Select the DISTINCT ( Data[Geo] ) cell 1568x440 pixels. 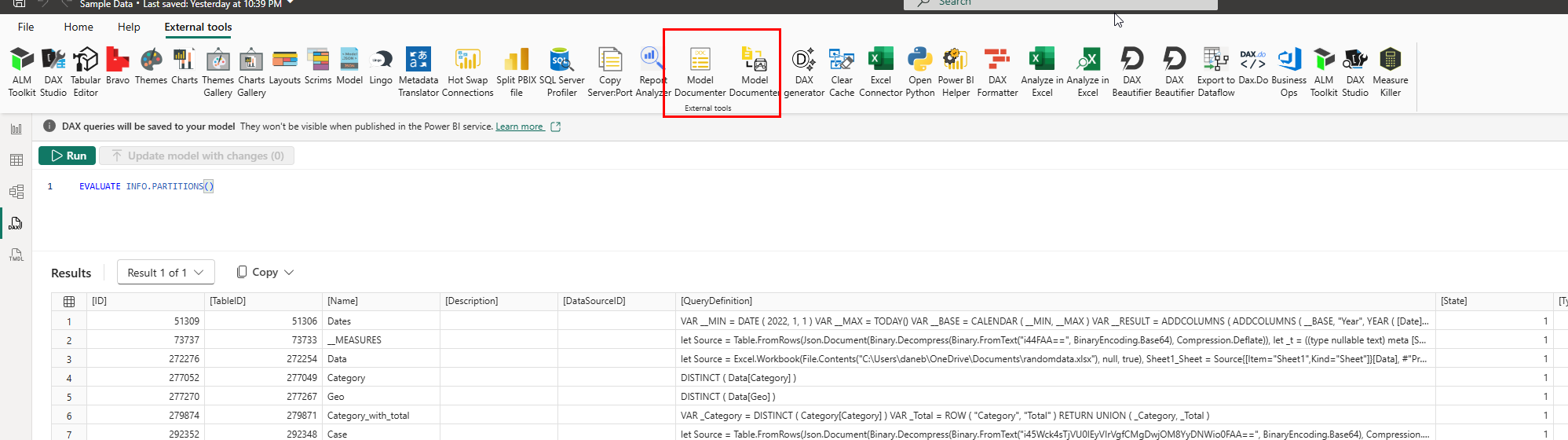(1055, 396)
